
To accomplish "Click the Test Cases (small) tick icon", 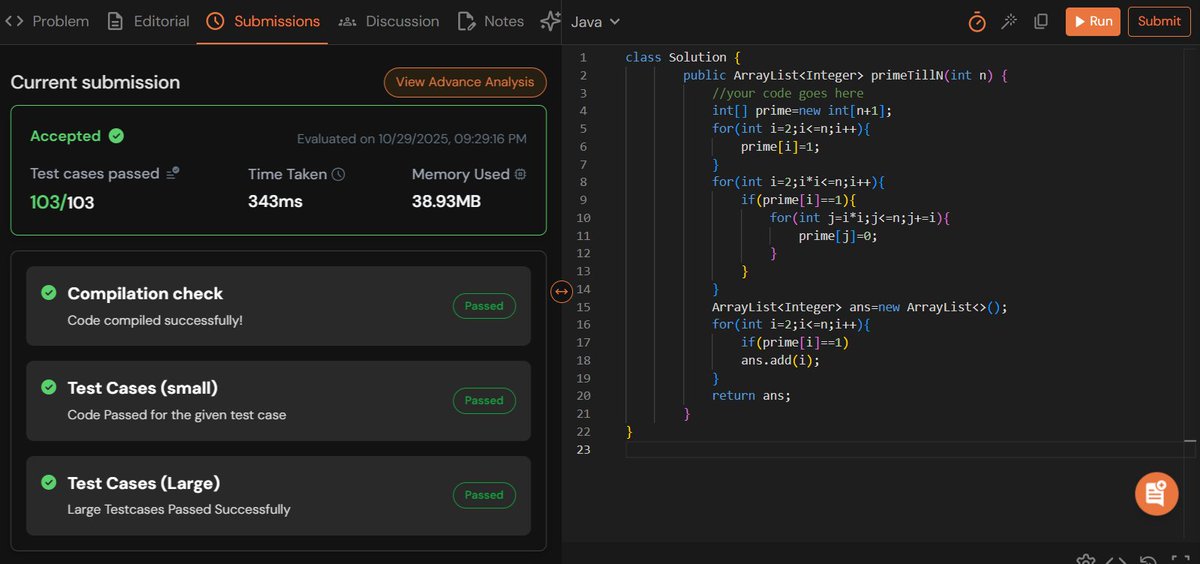I will point(48,387).
